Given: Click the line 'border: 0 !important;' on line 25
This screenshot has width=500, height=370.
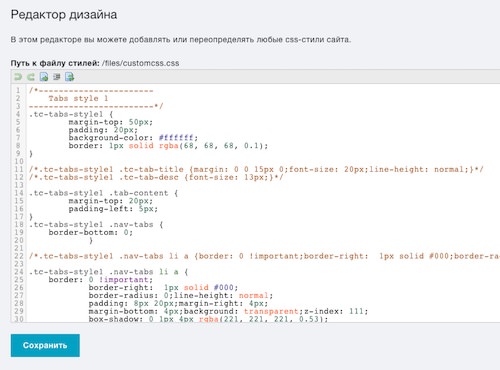Looking at the screenshot, I should (x=101, y=280).
